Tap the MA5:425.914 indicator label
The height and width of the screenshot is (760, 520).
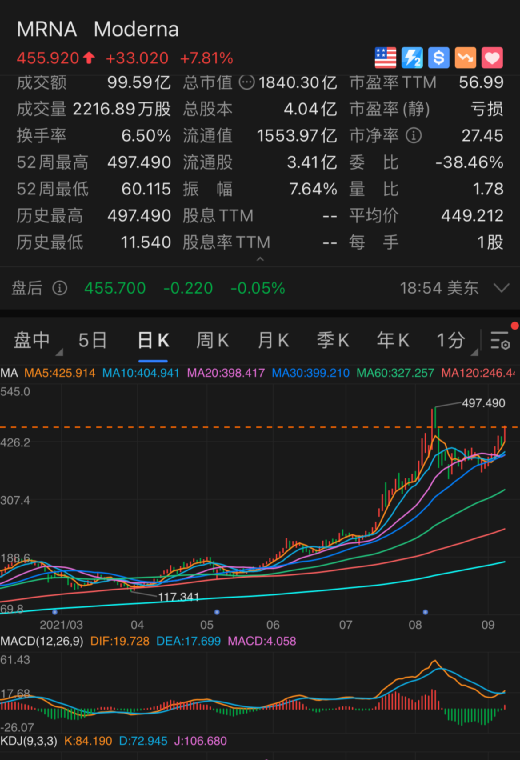click(60, 373)
